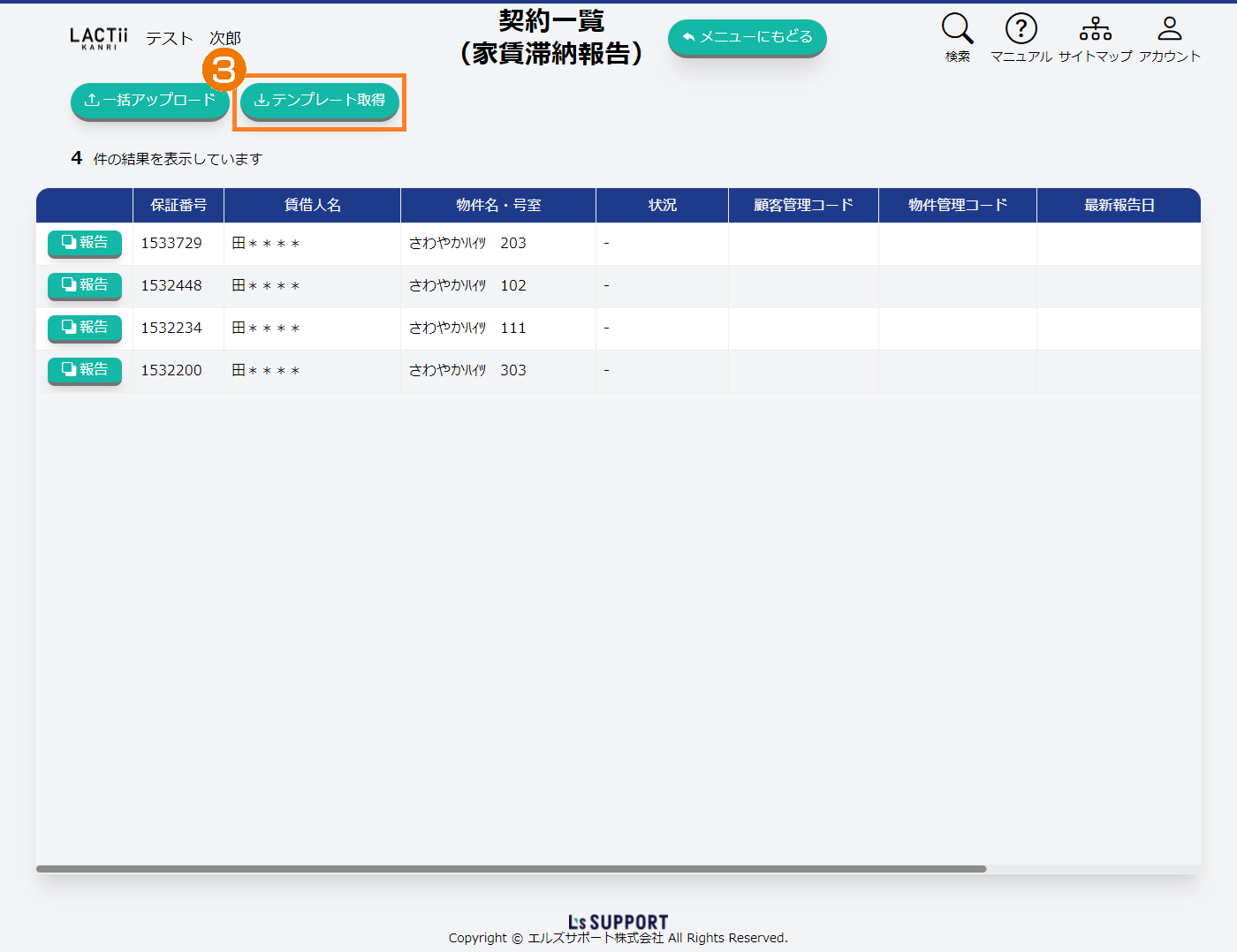The width and height of the screenshot is (1237, 952).
Task: Go back with メニューにもどる button
Action: pyautogui.click(x=747, y=37)
